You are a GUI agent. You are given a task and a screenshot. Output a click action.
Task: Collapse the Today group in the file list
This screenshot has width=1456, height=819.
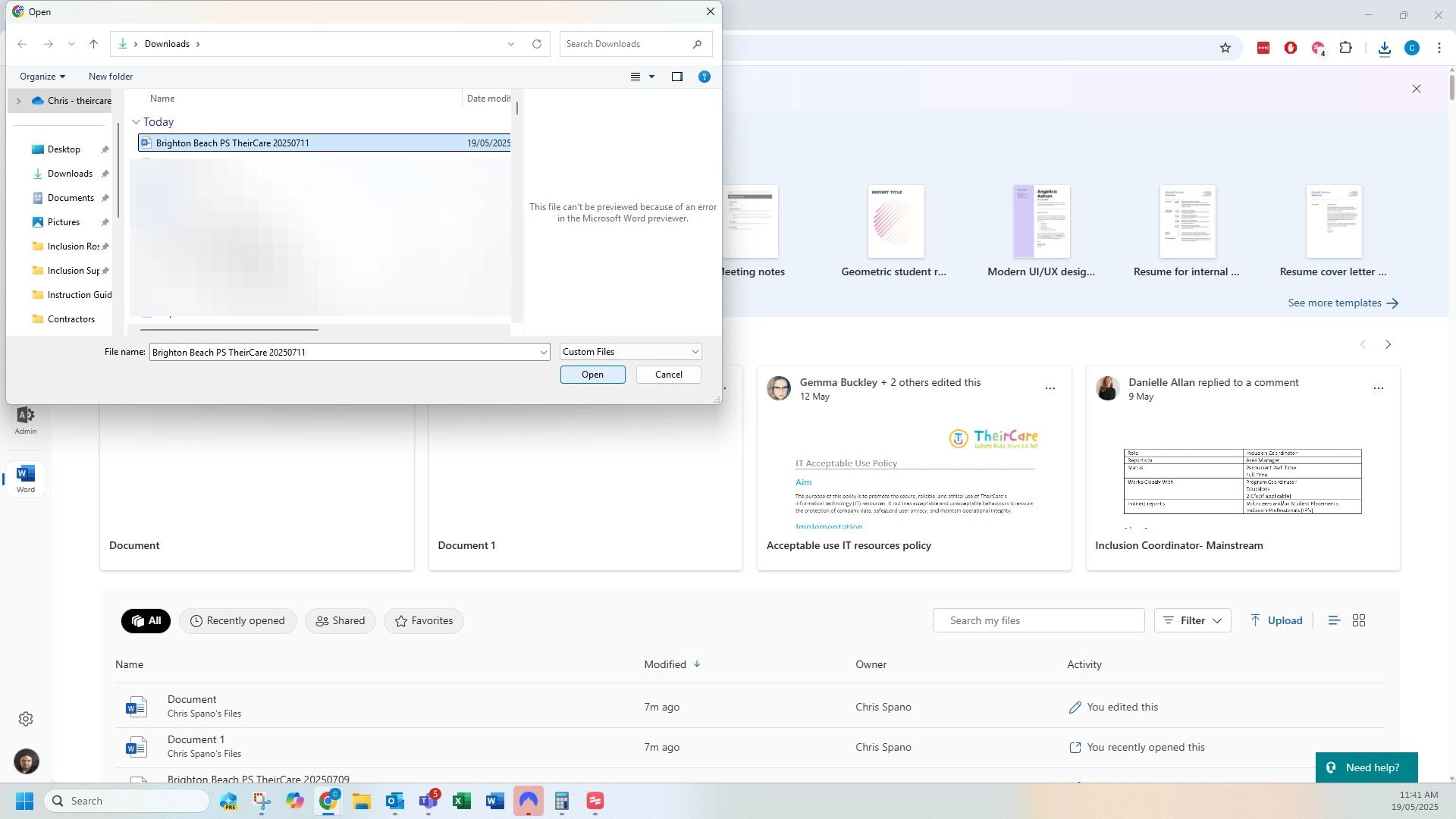[136, 122]
